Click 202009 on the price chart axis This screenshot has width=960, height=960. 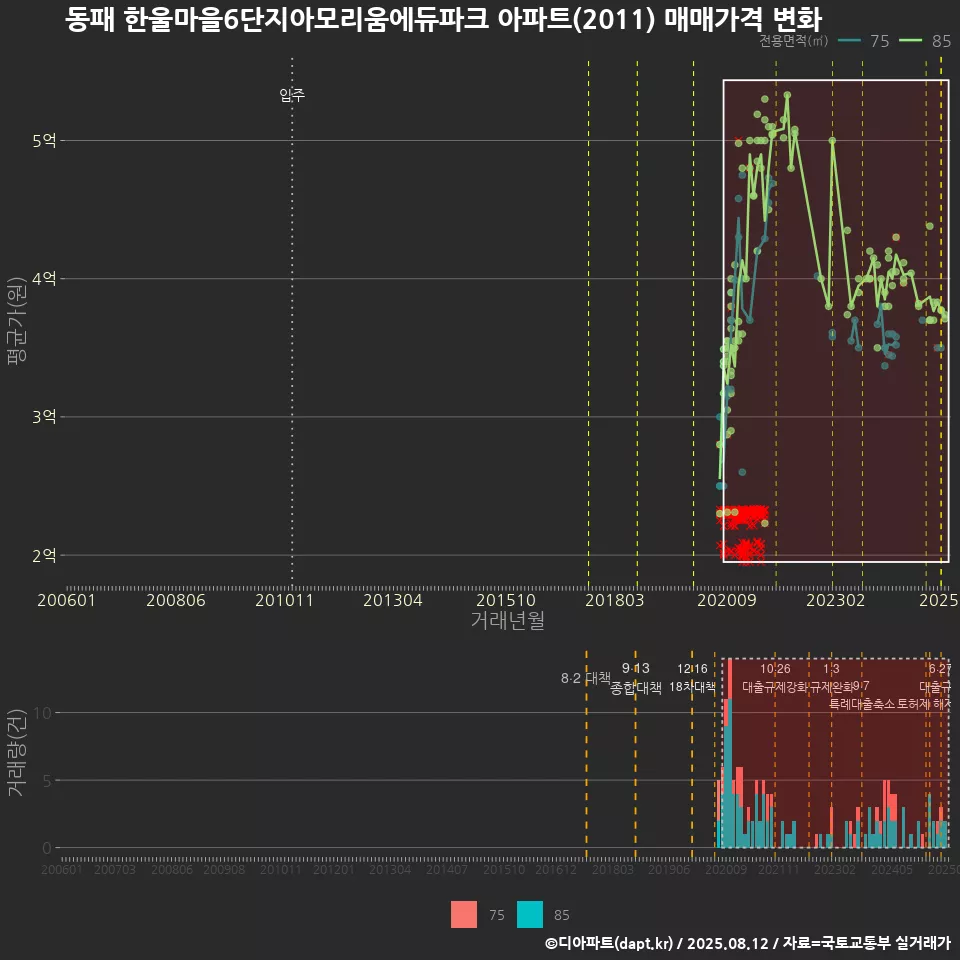click(727, 601)
